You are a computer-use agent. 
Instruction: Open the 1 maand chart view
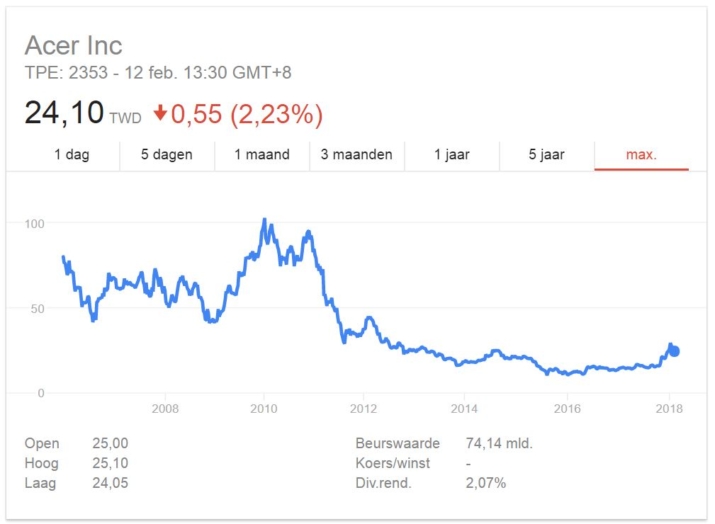pyautogui.click(x=262, y=155)
